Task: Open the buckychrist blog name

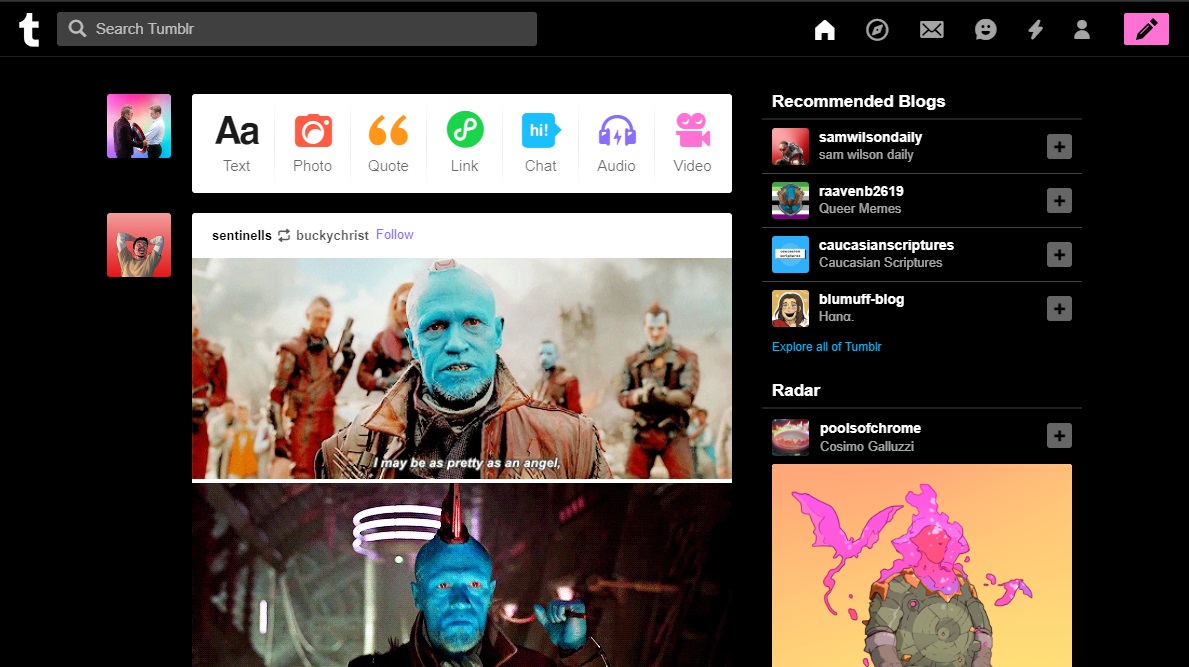Action: 332,235
